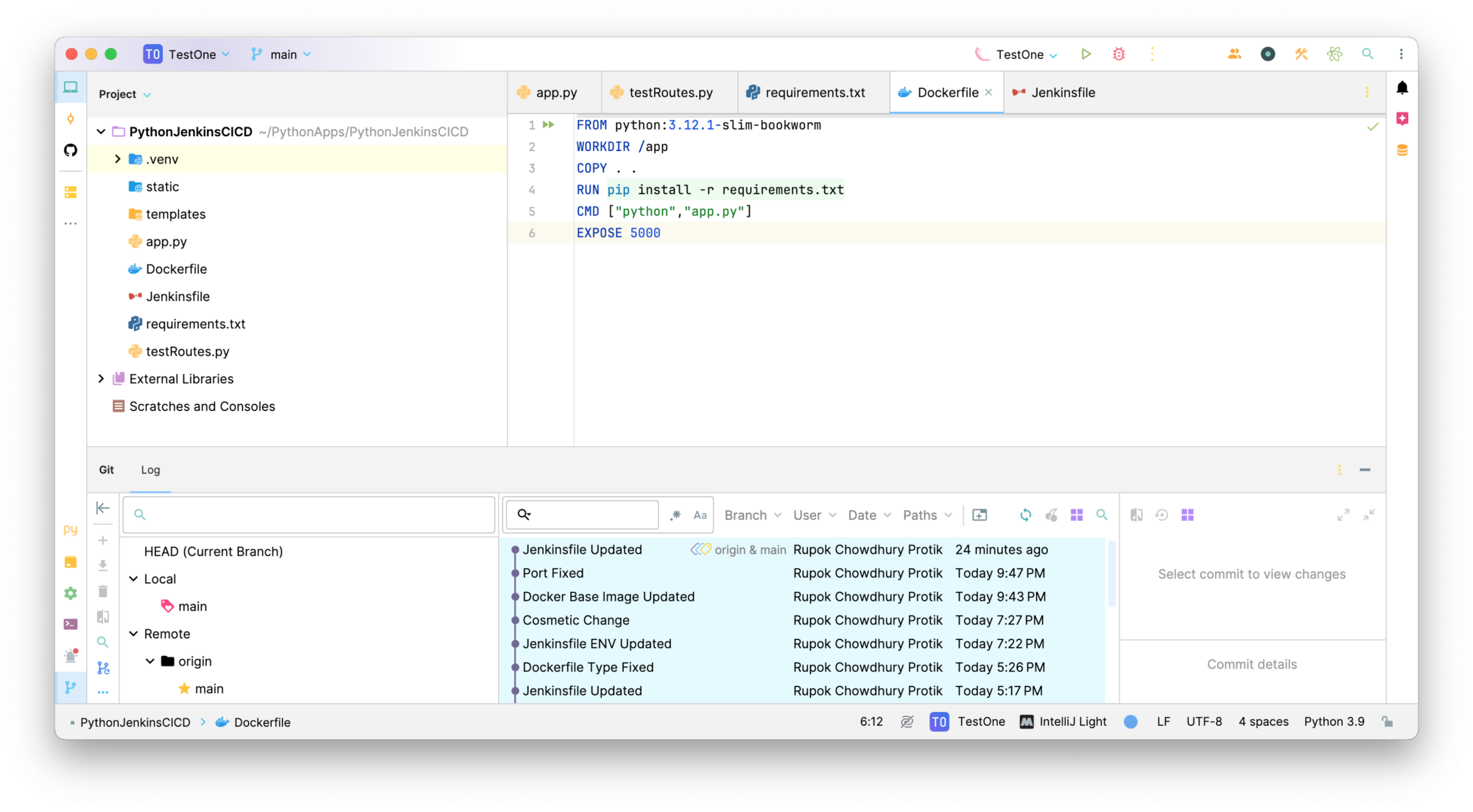The width and height of the screenshot is (1473, 812).
Task: Click Python 3.9 in the status bar
Action: tap(1334, 721)
